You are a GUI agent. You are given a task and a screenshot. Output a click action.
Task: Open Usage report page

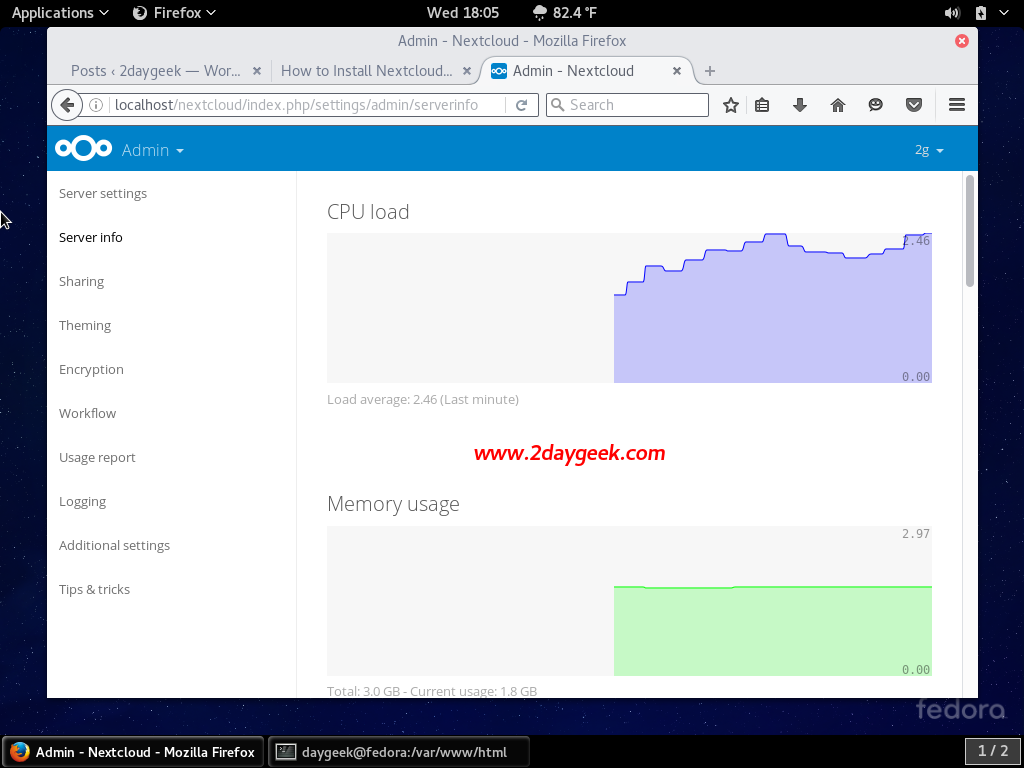(97, 458)
